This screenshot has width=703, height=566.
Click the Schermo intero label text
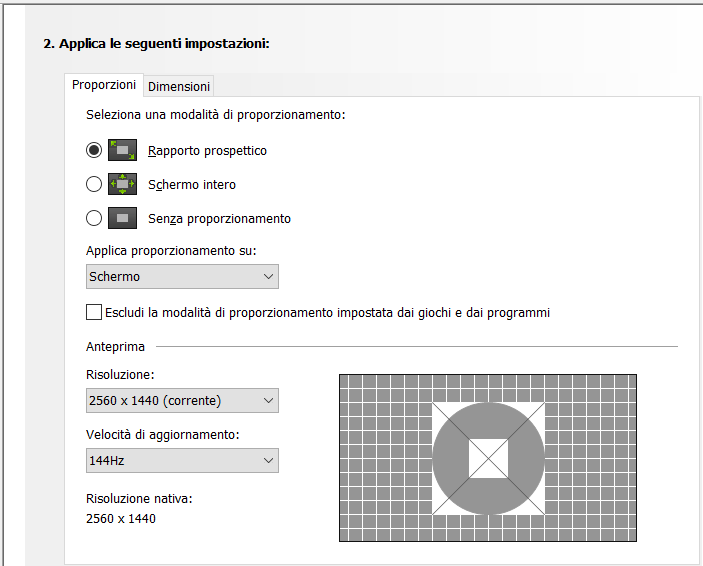pos(192,185)
